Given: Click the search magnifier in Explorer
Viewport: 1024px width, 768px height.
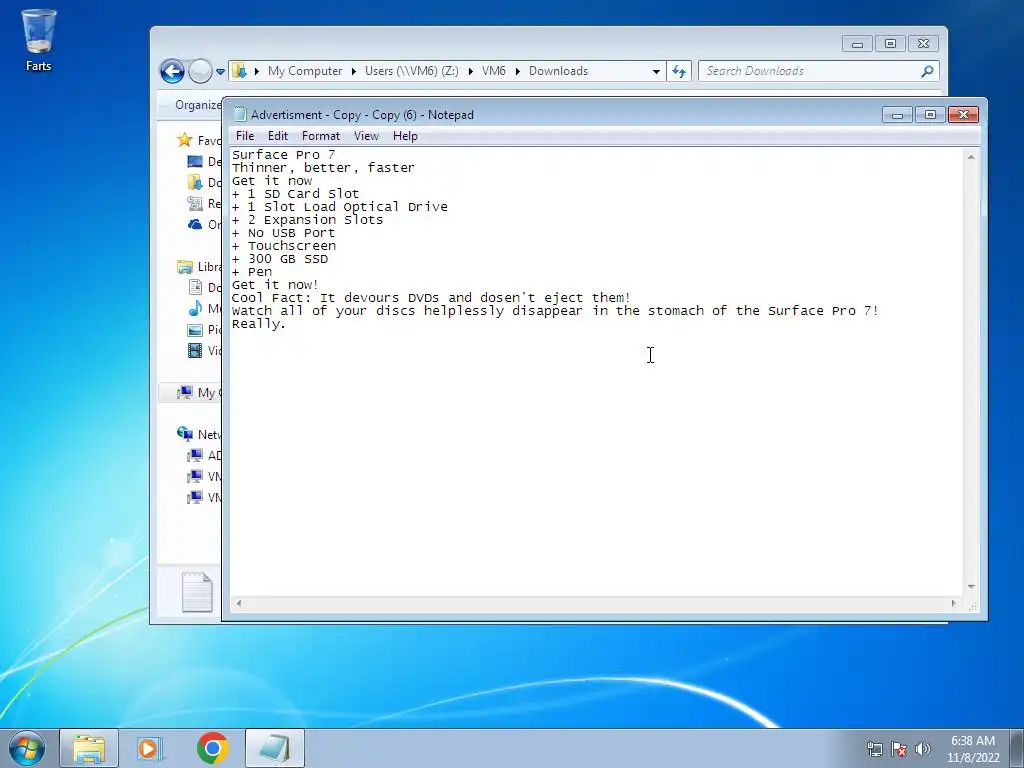Looking at the screenshot, I should 927,71.
